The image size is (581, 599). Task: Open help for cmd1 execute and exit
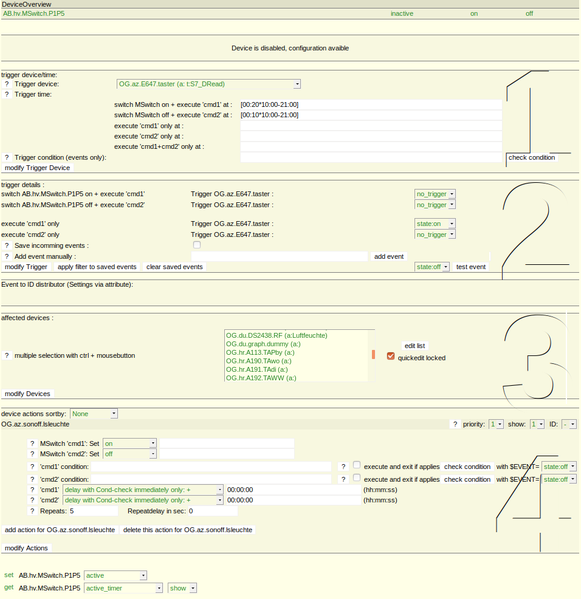(343, 467)
